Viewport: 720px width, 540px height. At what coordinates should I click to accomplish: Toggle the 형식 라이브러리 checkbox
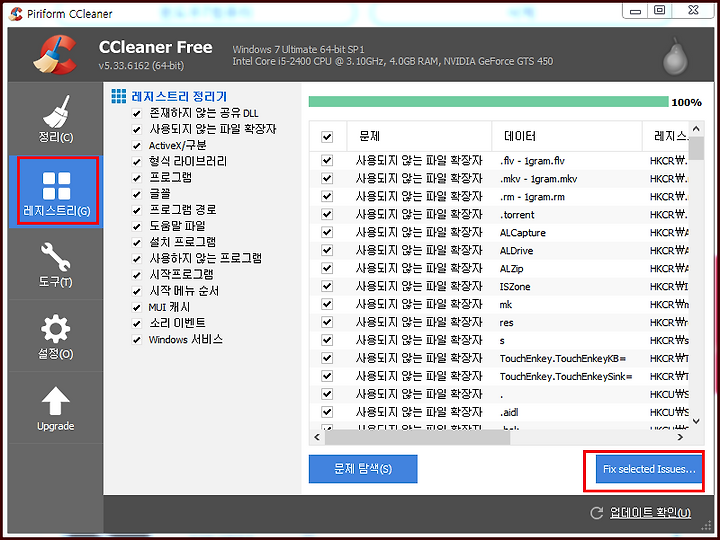(x=136, y=162)
